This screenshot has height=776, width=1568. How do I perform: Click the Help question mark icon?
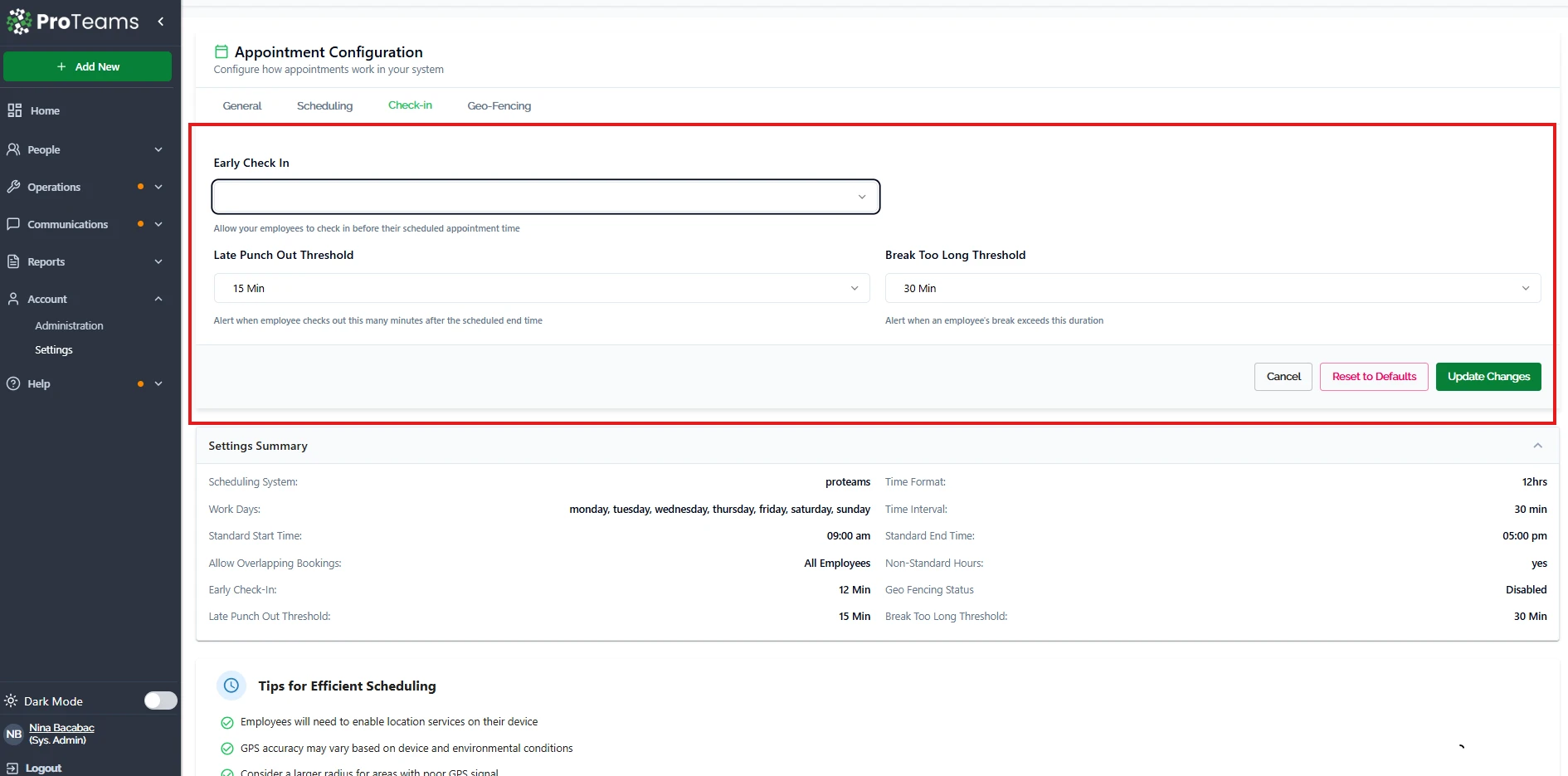13,383
